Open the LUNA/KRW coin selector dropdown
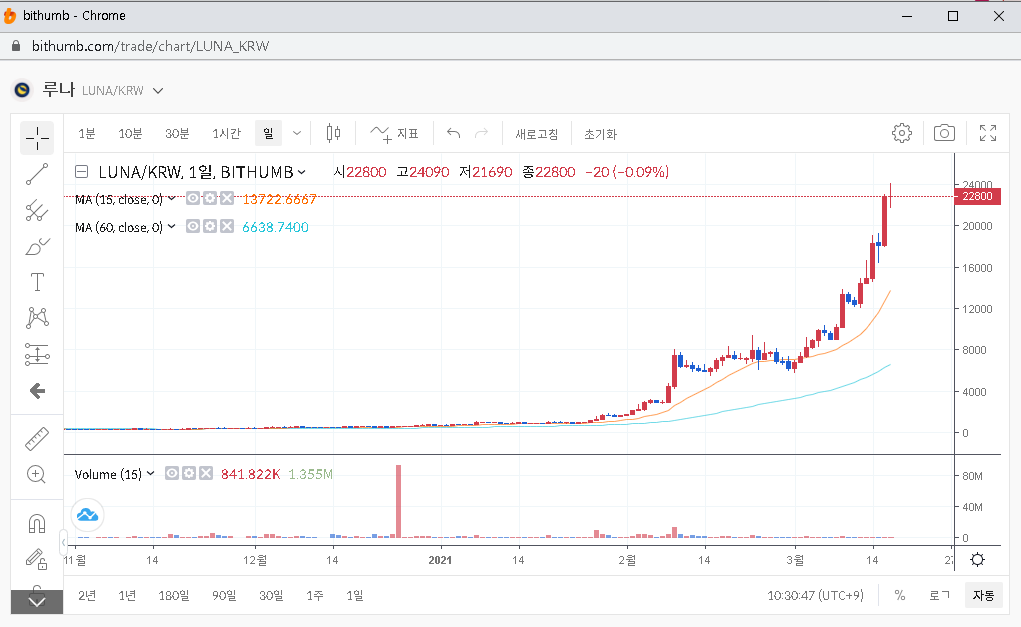This screenshot has width=1021, height=627. point(158,91)
